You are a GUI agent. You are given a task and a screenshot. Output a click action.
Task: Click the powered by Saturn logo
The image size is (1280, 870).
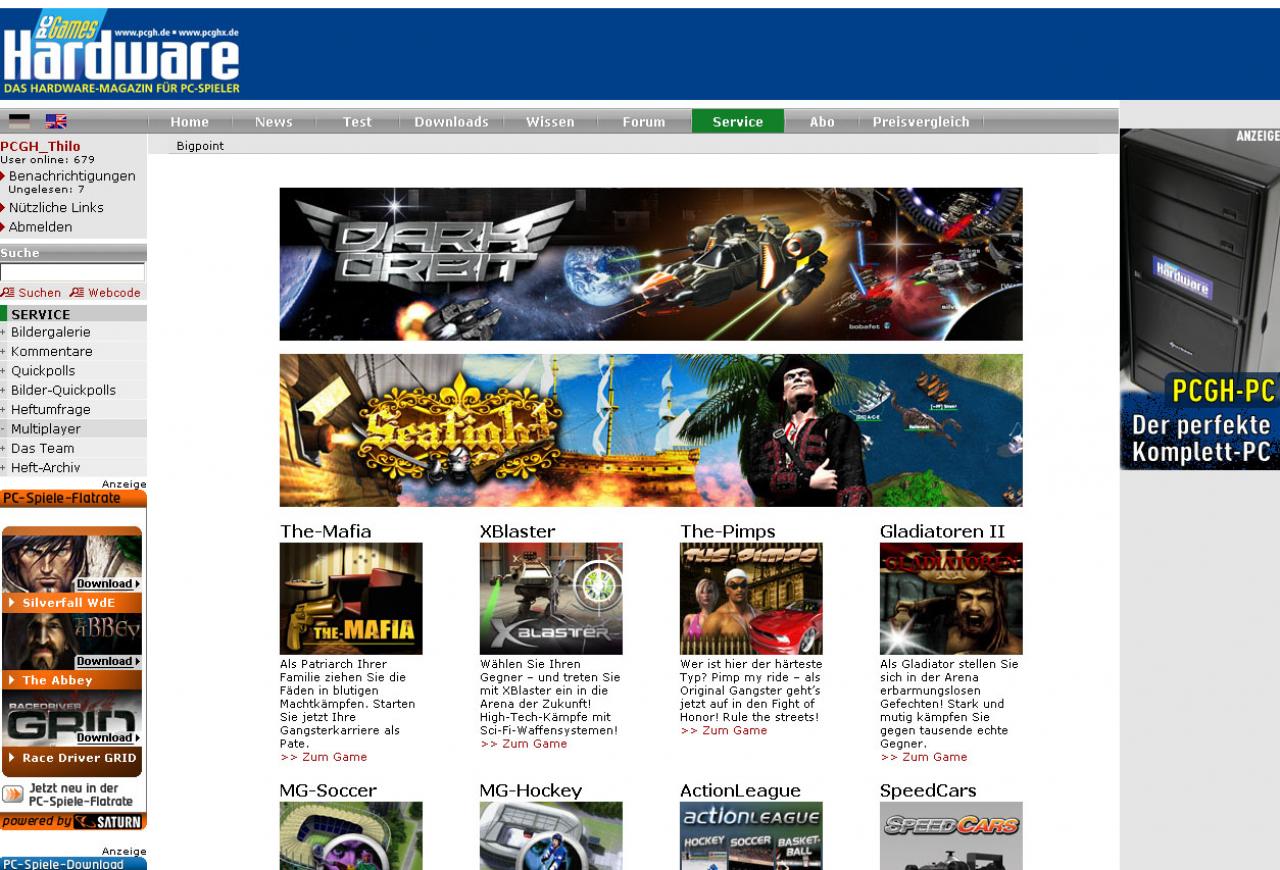pyautogui.click(x=72, y=822)
